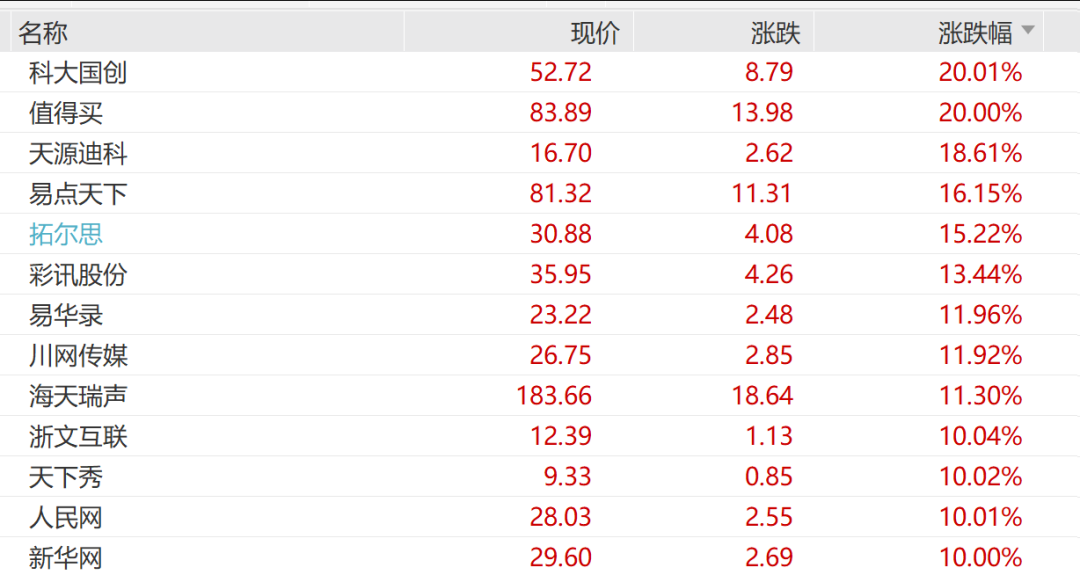Open the 科大国创 stock row
Screen dimensions: 1080x575
[78, 73]
